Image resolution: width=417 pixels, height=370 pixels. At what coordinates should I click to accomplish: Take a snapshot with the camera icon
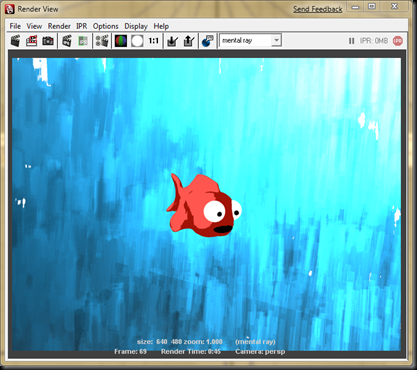click(x=48, y=41)
